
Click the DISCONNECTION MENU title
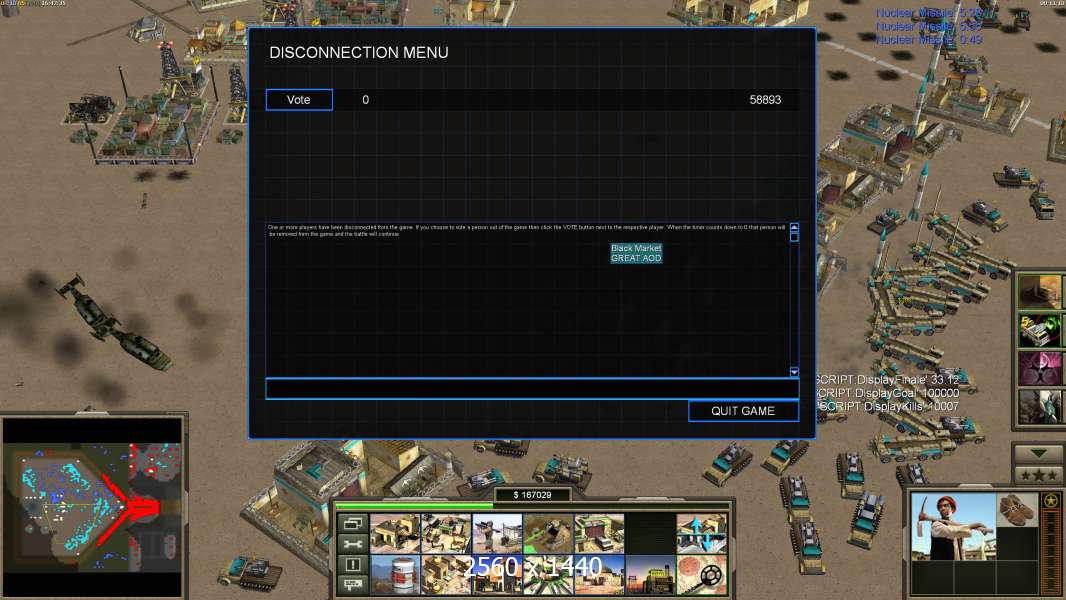pyautogui.click(x=359, y=52)
